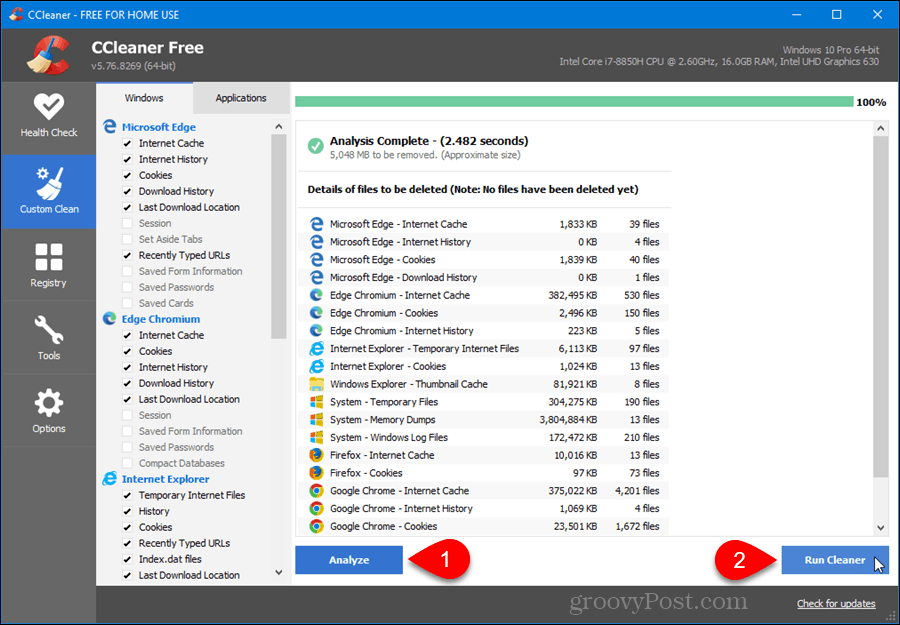
Task: Collapse the Edge Chromium group heading
Action: [x=161, y=319]
